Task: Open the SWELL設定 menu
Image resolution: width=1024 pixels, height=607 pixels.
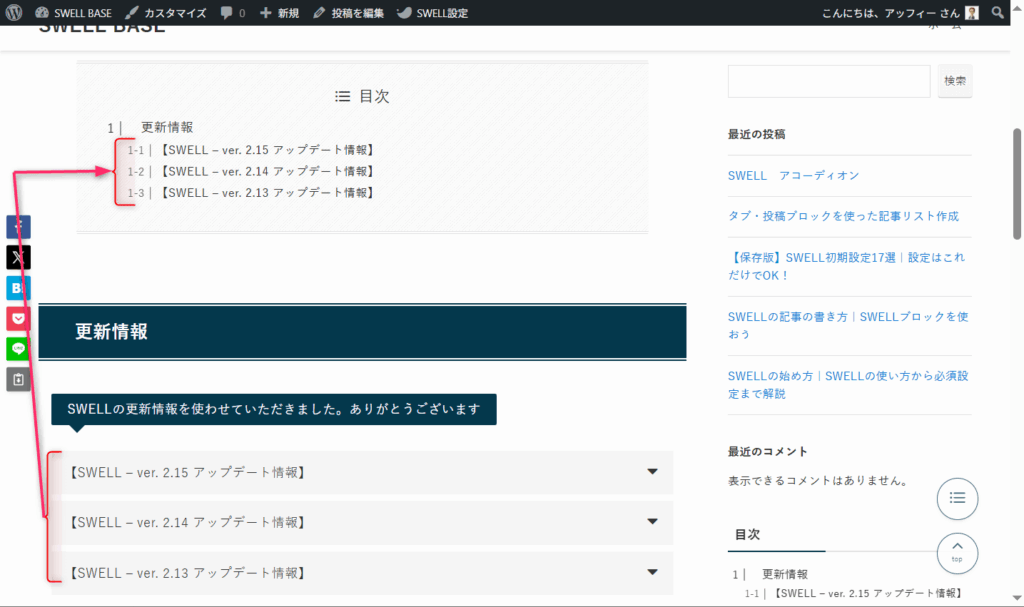Action: point(432,12)
